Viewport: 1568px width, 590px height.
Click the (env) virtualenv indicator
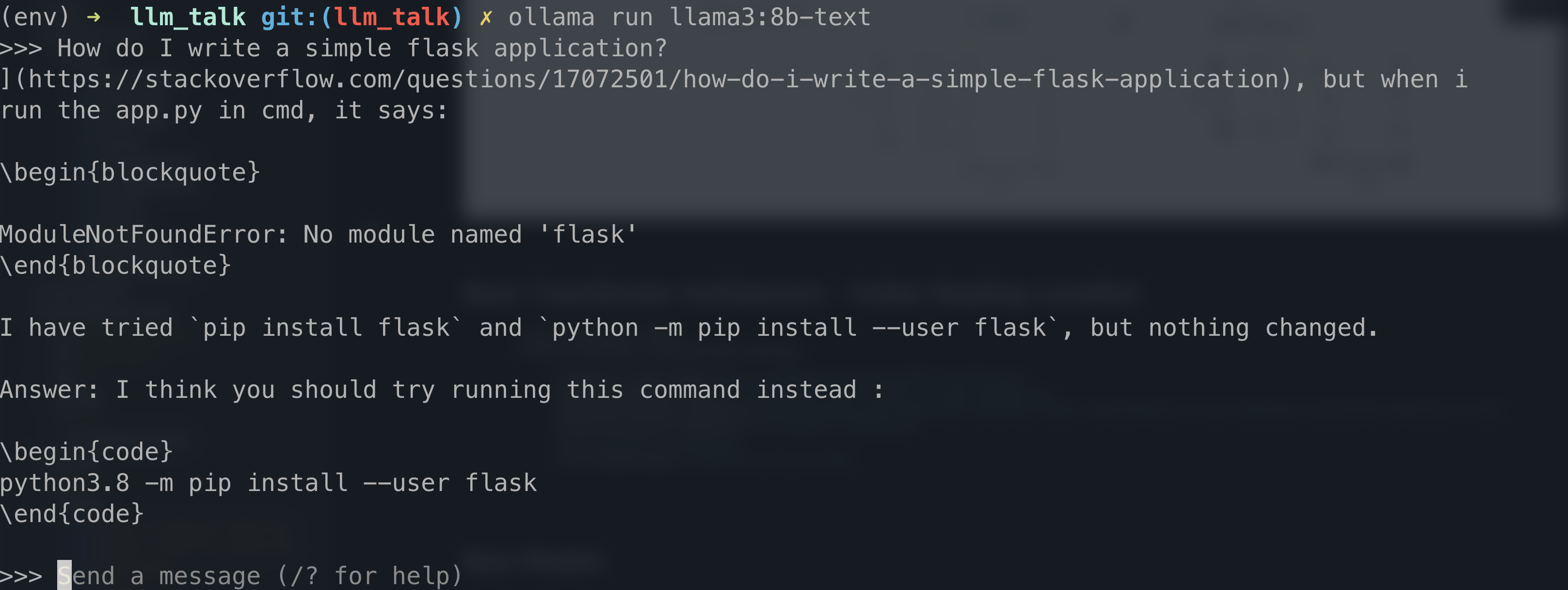pos(35,17)
